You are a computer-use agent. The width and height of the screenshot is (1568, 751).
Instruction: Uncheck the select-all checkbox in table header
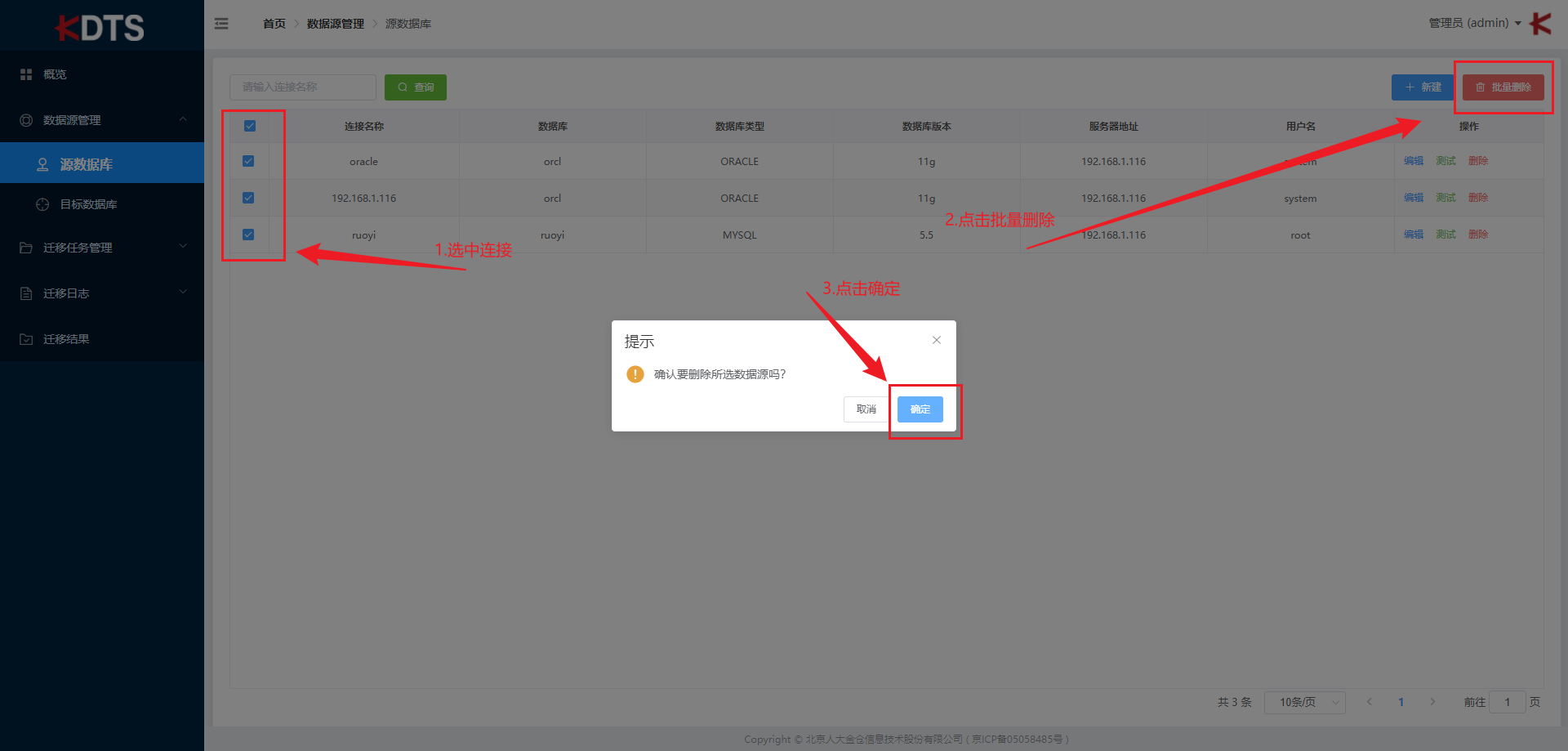[x=249, y=126]
